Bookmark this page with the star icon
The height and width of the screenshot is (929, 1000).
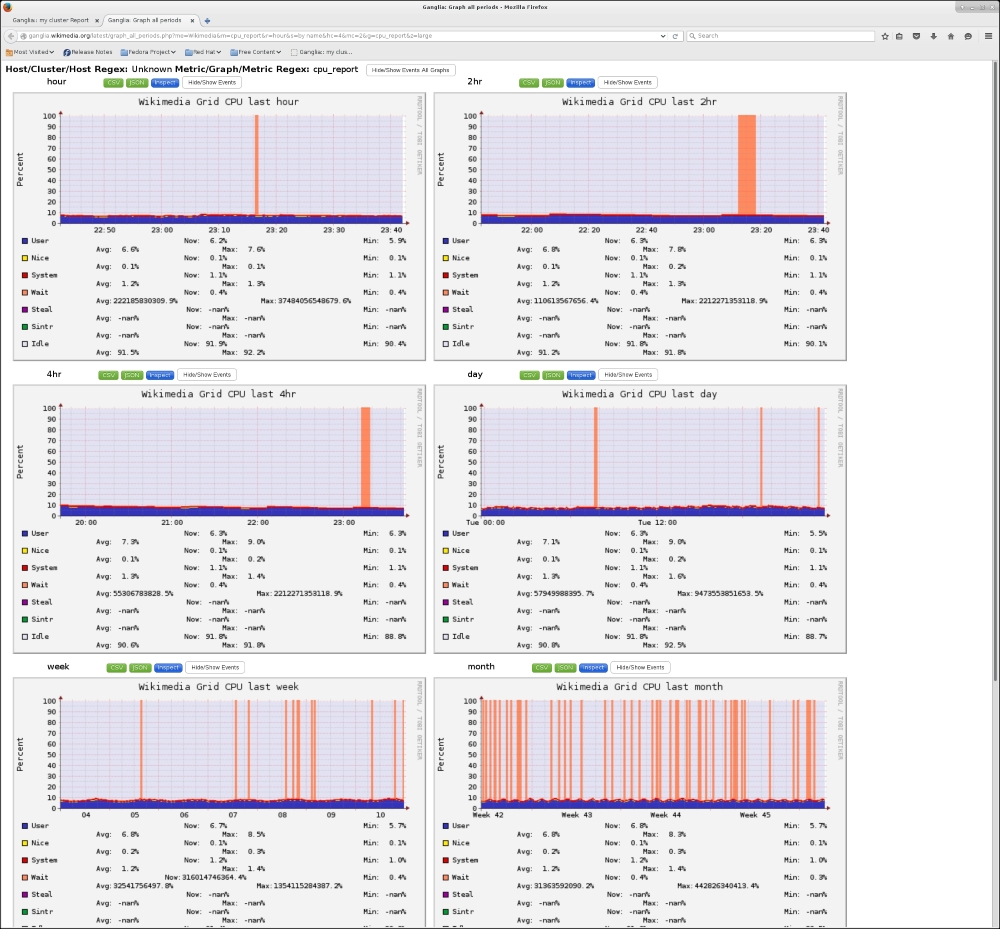885,36
